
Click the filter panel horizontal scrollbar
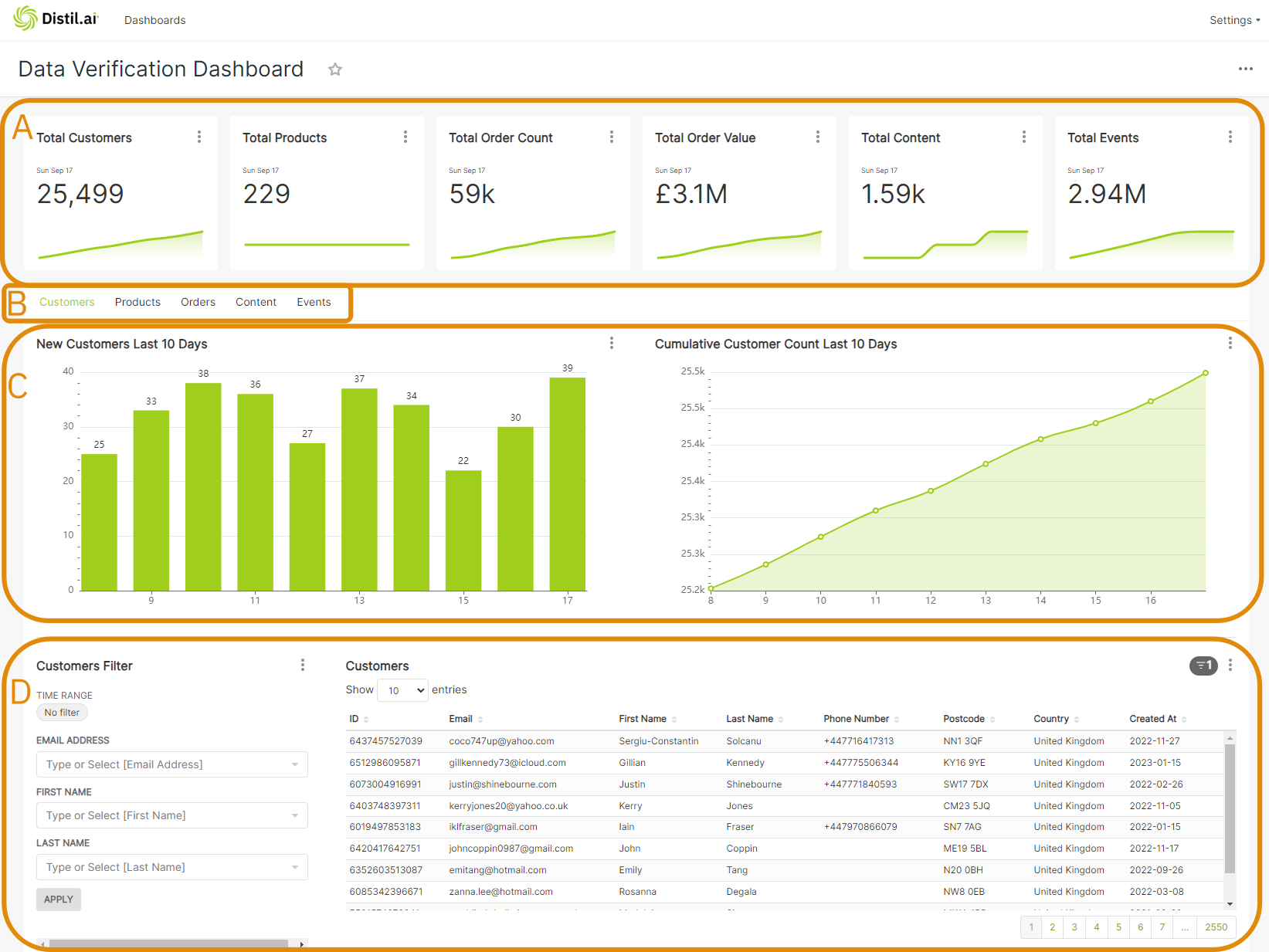[x=168, y=944]
